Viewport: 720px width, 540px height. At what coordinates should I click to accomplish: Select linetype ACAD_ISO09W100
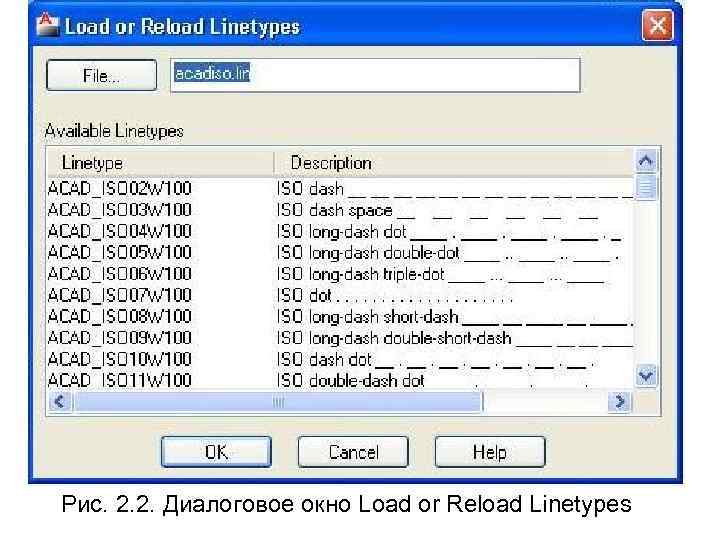pyautogui.click(x=119, y=338)
